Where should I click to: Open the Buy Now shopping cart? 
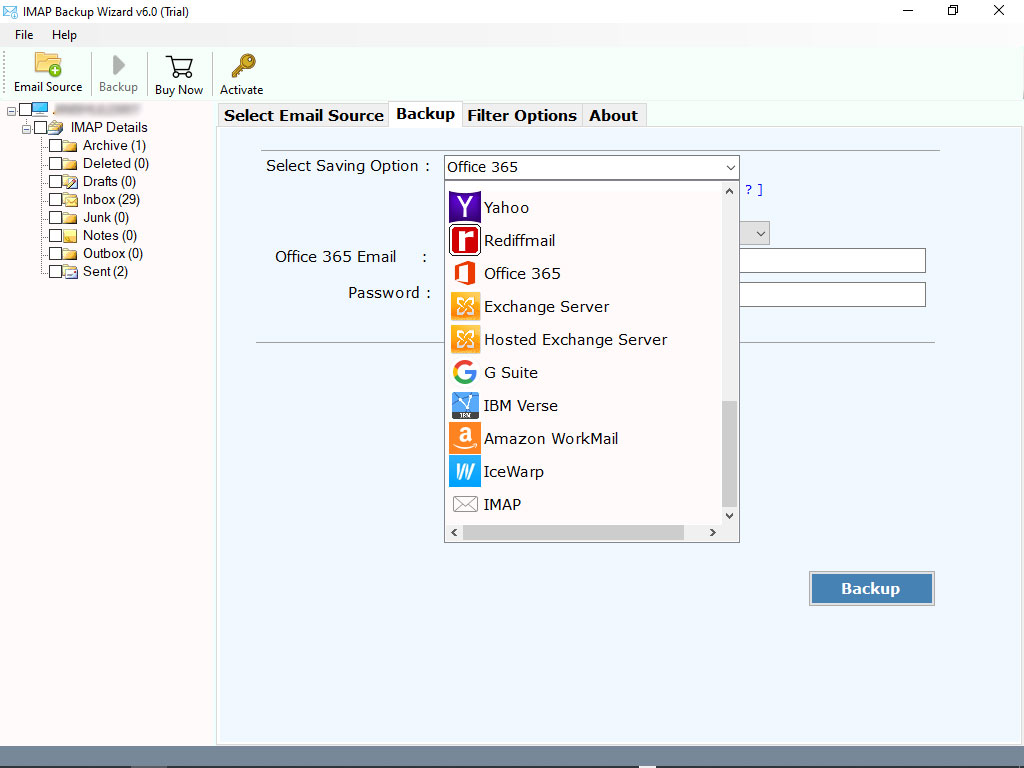pyautogui.click(x=179, y=67)
